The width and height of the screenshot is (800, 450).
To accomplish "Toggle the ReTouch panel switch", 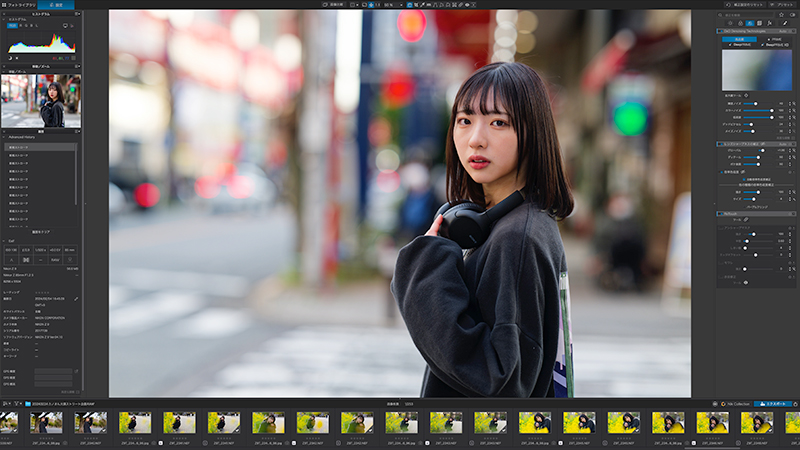I will pyautogui.click(x=721, y=214).
